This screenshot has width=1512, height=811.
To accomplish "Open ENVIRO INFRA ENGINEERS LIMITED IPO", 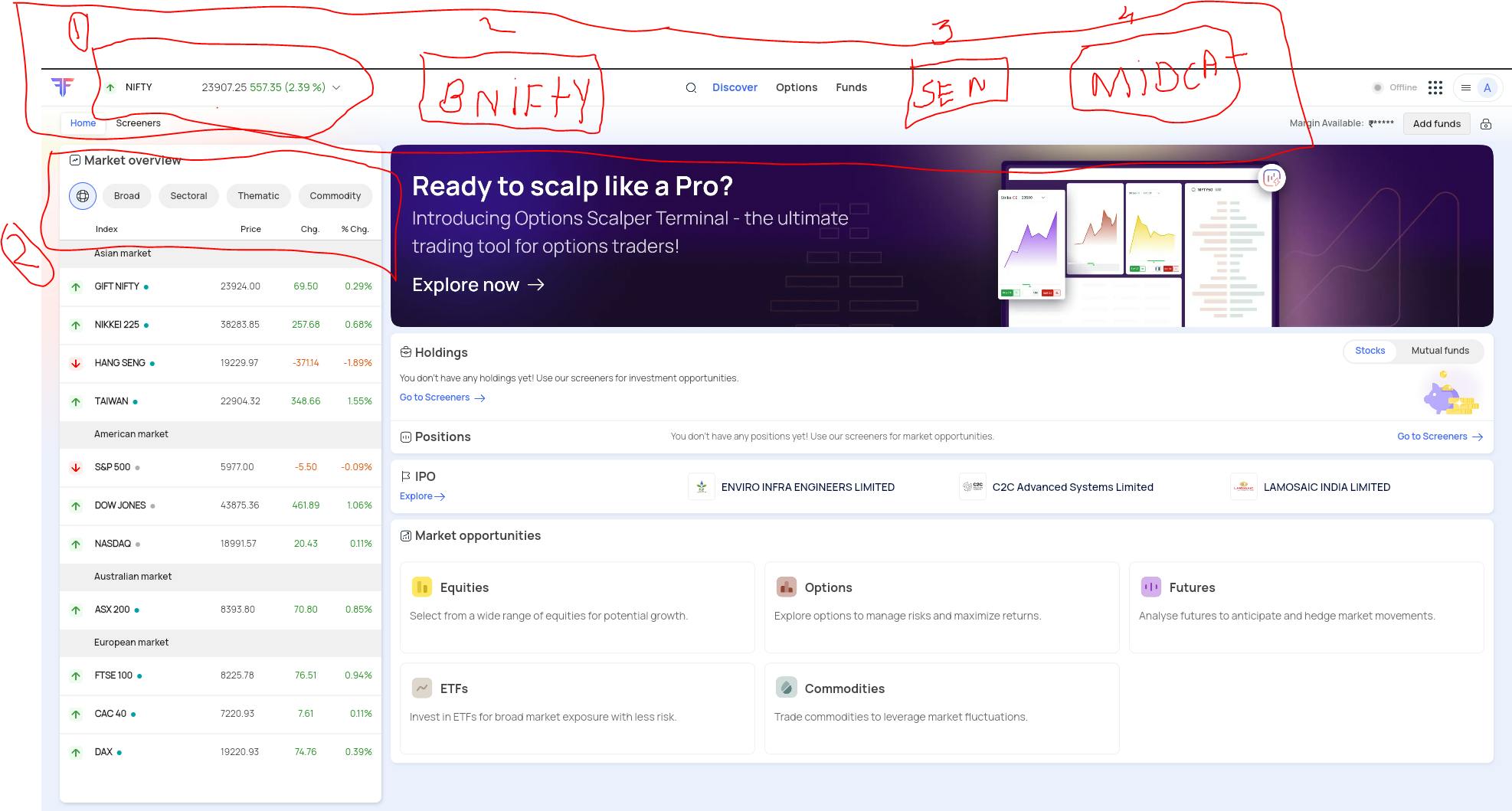I will [x=808, y=487].
